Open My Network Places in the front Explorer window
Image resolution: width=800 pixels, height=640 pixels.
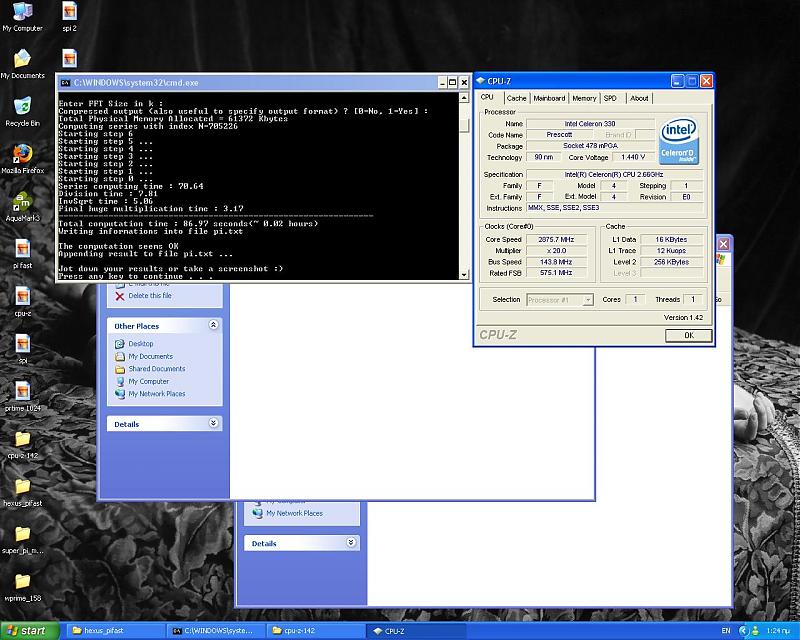[x=157, y=393]
